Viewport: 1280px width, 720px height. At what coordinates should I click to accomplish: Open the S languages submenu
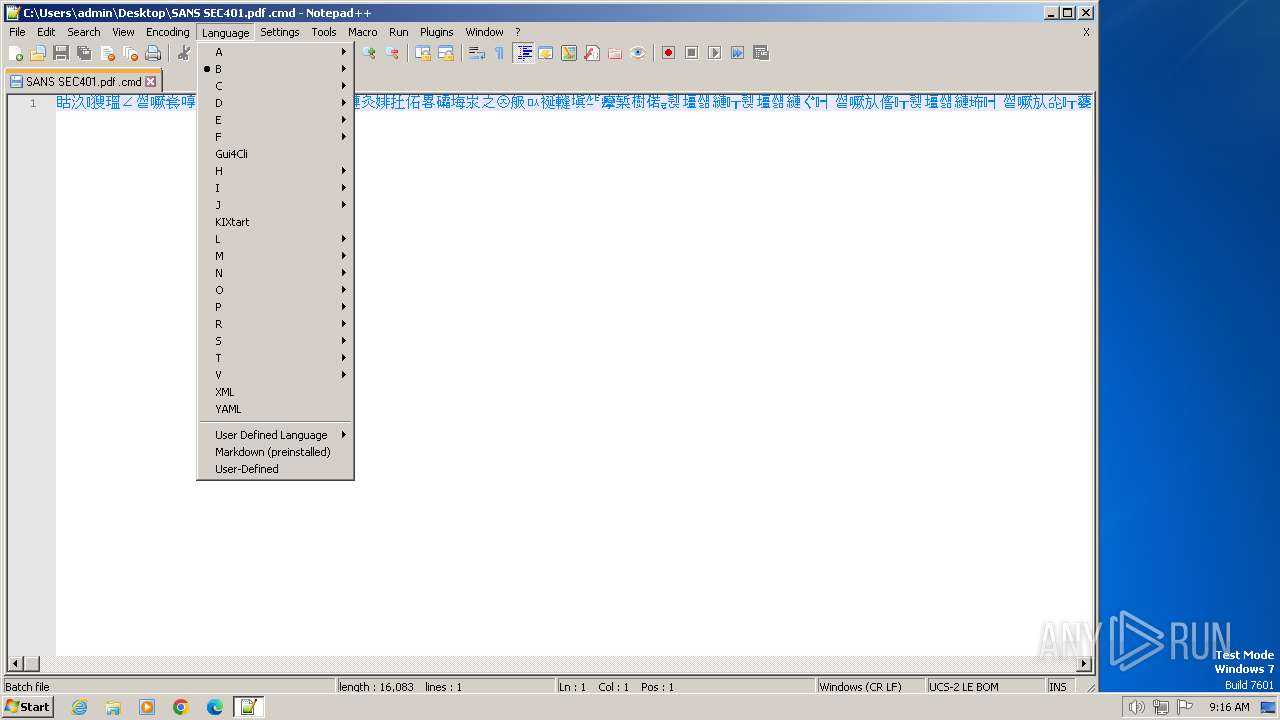click(276, 341)
